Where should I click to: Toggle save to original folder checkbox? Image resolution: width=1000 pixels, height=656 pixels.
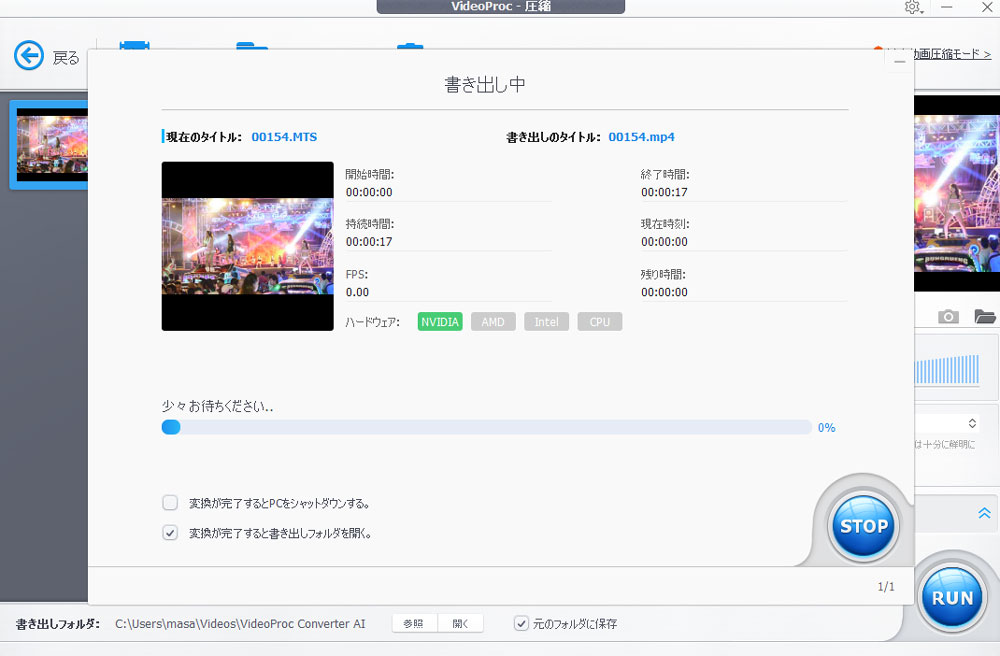521,623
